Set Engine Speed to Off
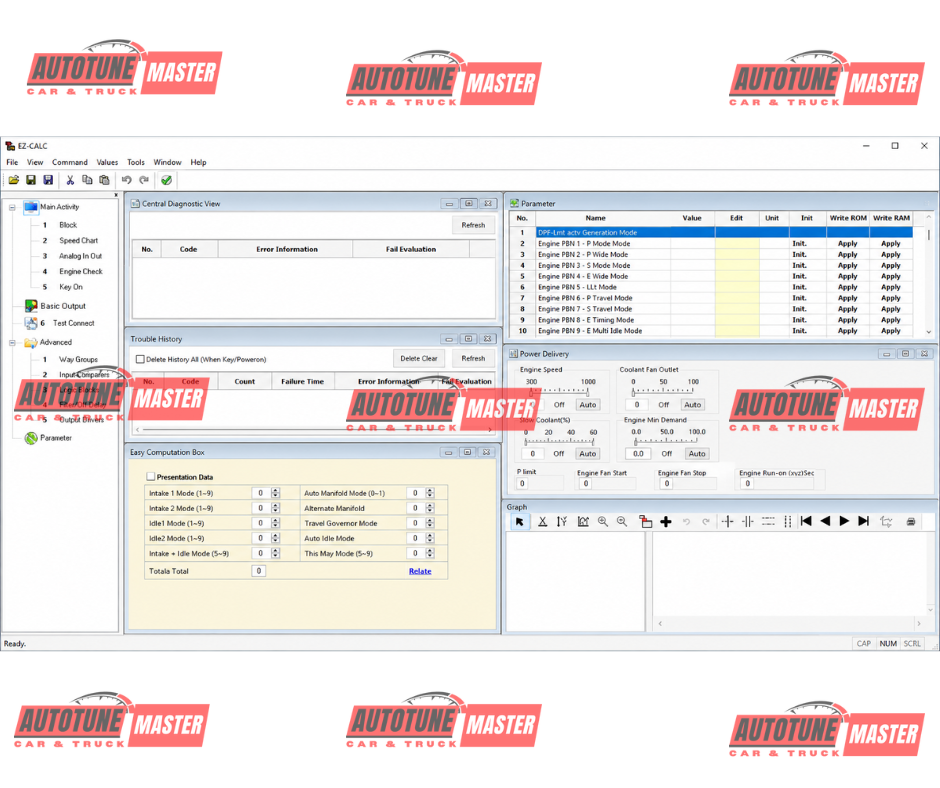This screenshot has height=788, width=940. point(559,405)
